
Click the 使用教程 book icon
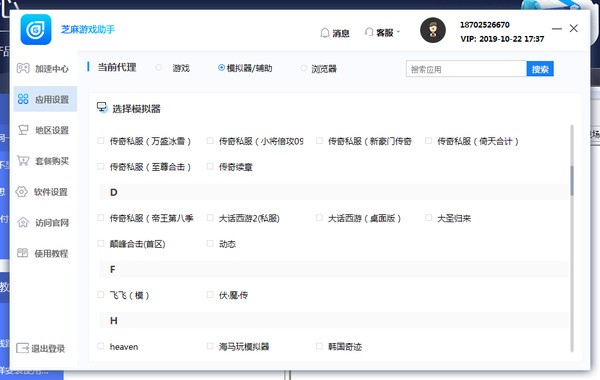click(x=23, y=253)
